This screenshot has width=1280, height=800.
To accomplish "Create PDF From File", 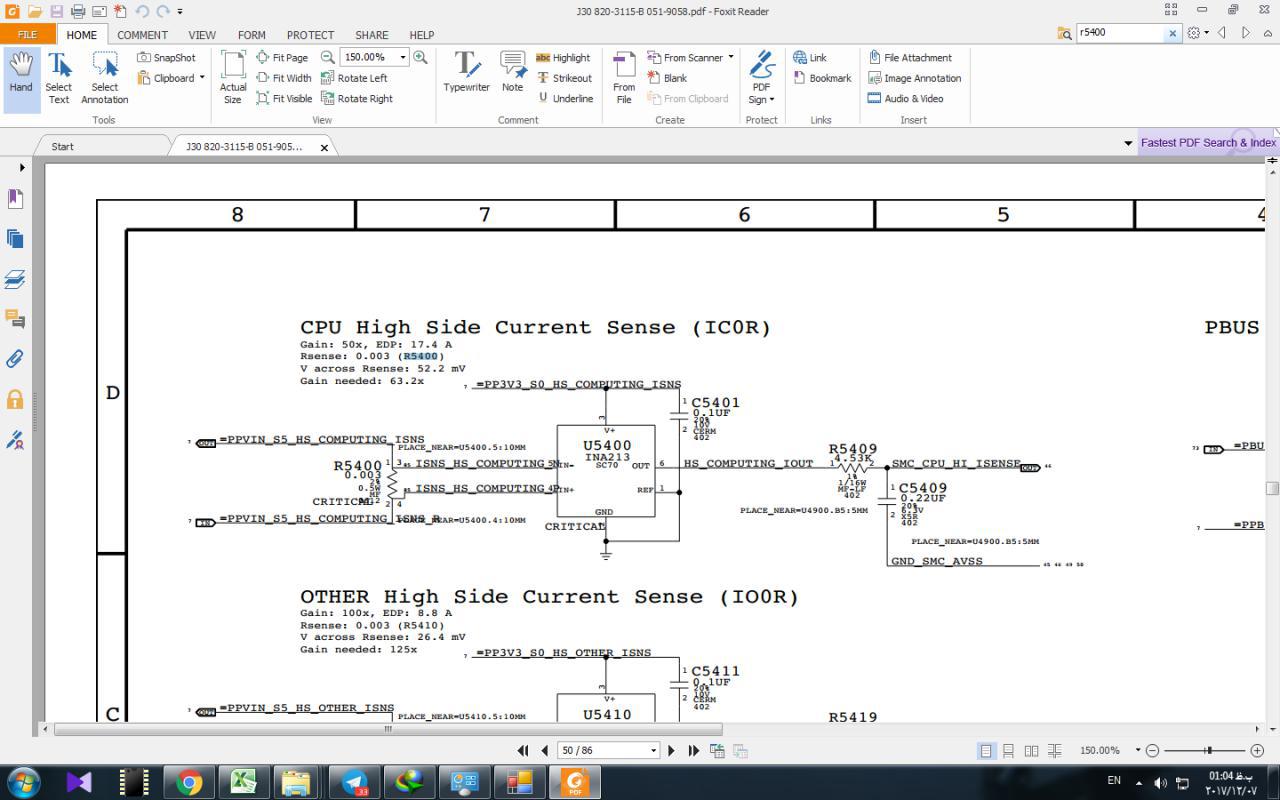I will (x=624, y=76).
